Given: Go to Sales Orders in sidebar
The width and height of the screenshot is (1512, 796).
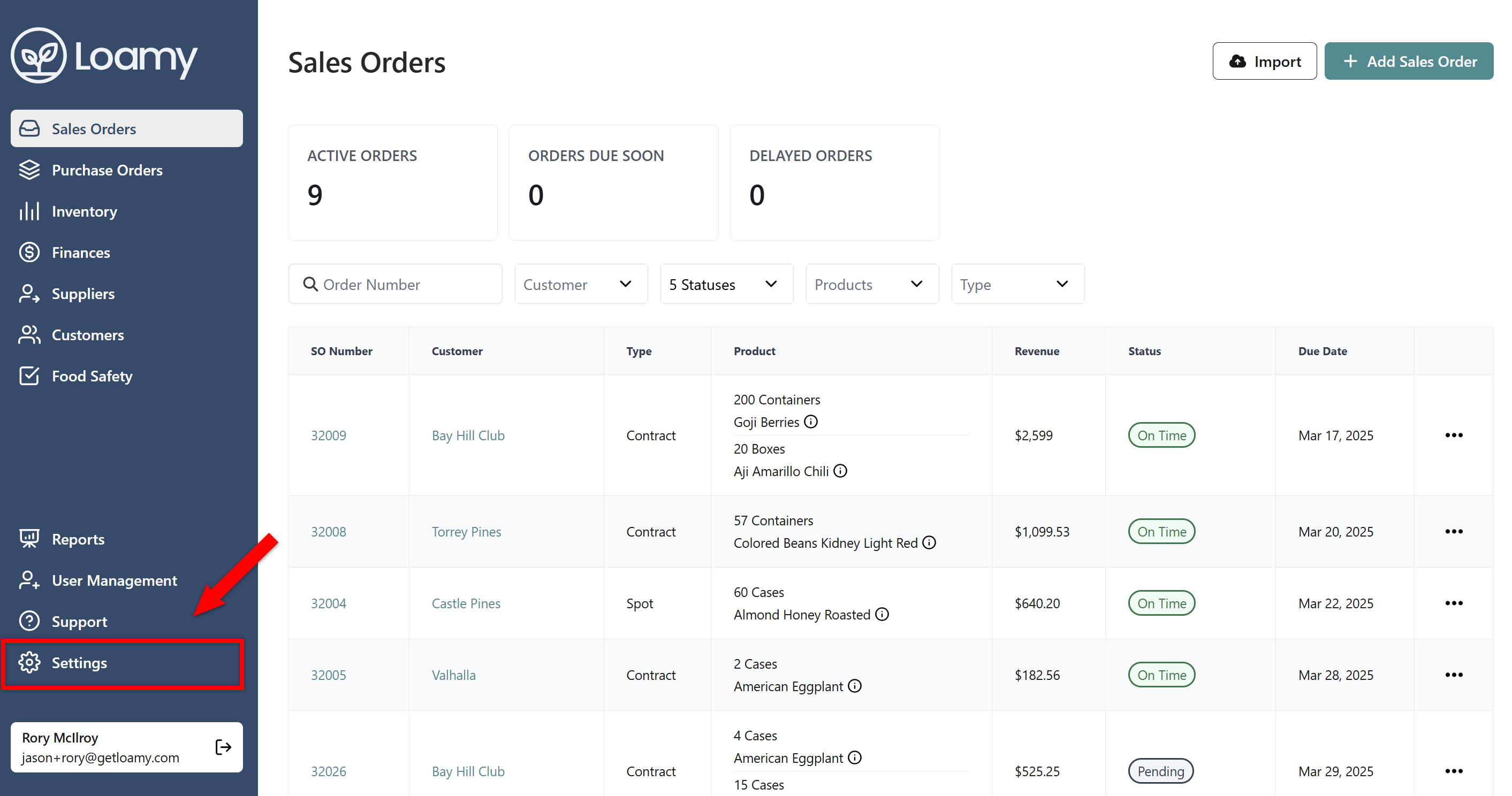Looking at the screenshot, I should pos(127,128).
